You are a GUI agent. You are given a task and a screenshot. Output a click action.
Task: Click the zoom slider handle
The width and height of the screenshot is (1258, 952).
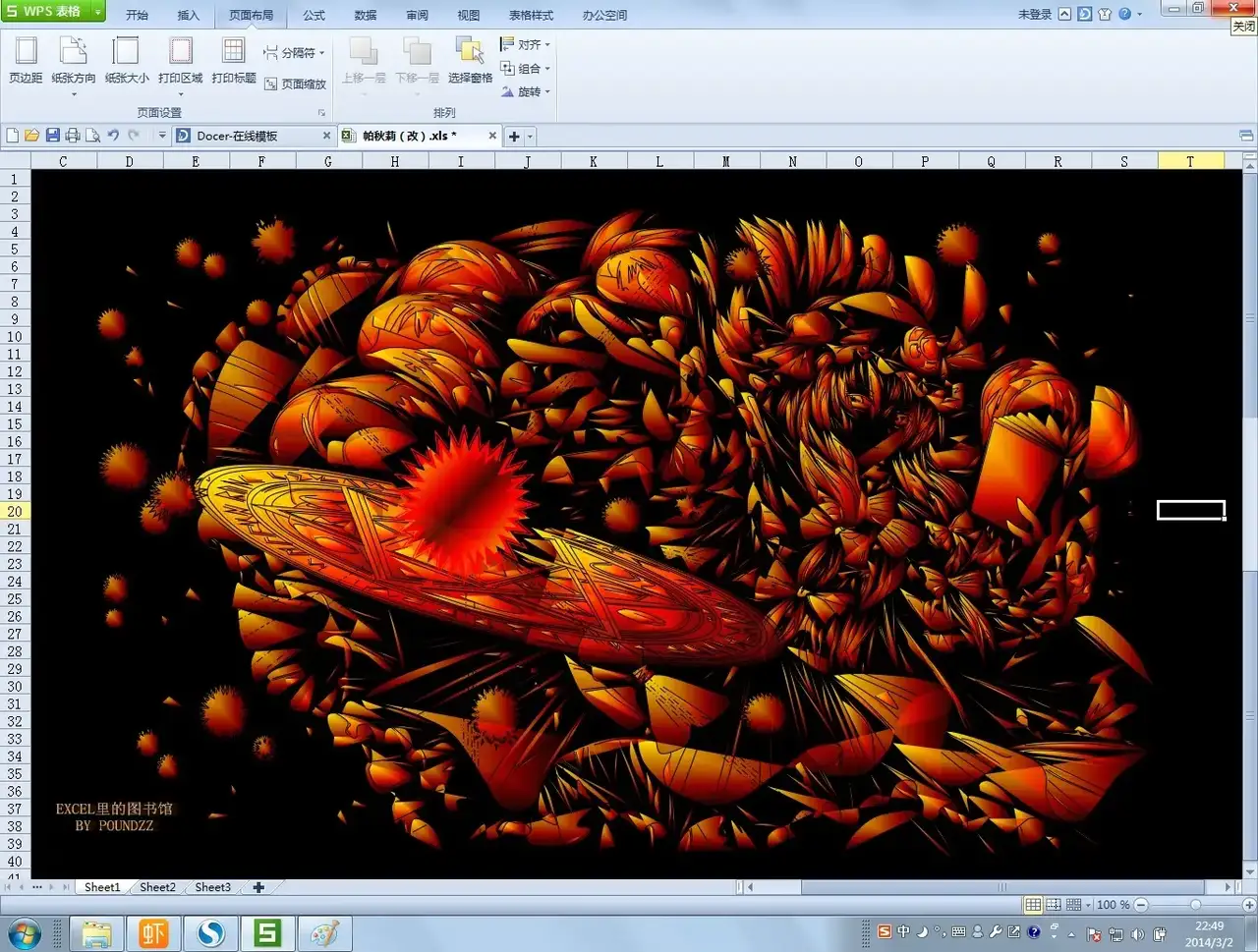point(1195,905)
